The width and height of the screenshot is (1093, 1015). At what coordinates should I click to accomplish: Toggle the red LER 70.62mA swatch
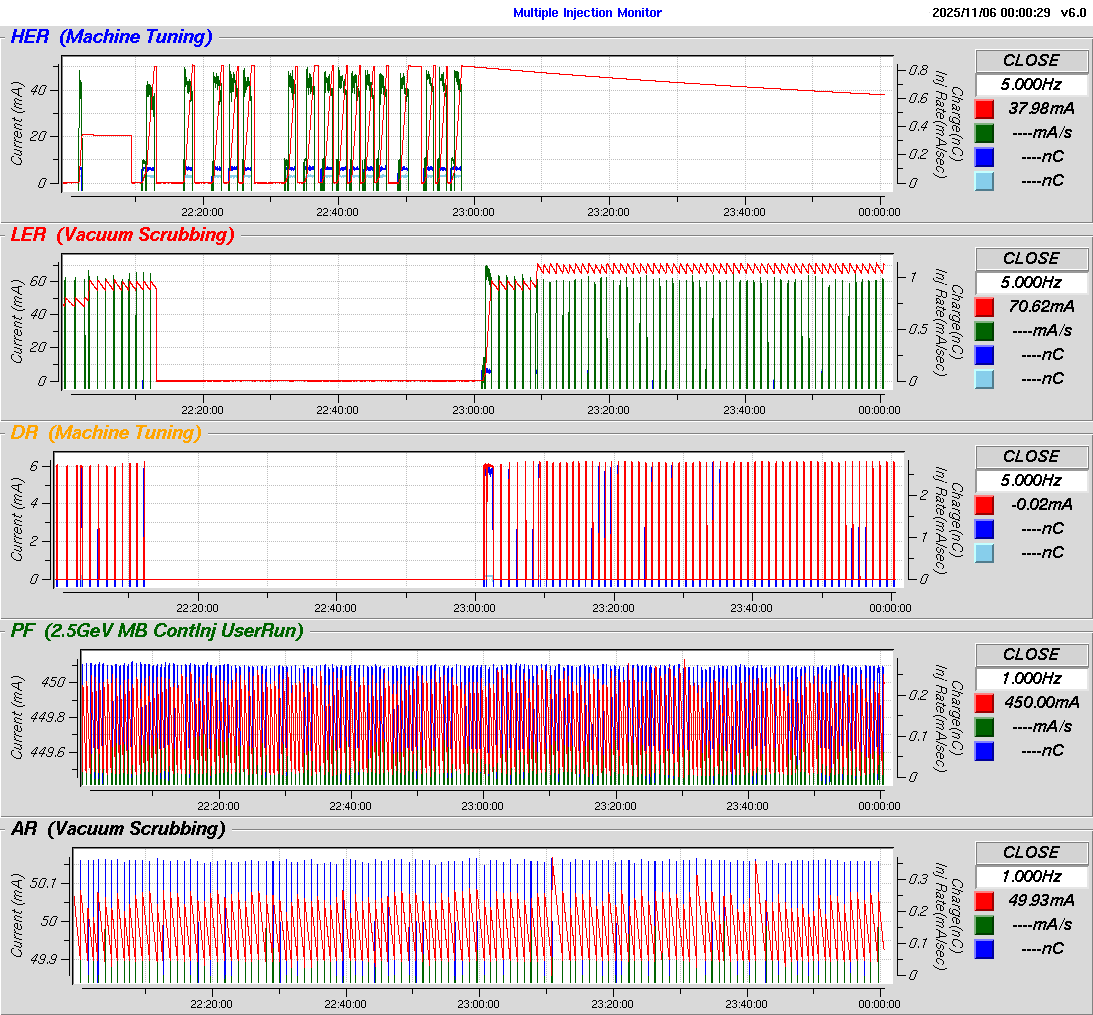coord(985,307)
